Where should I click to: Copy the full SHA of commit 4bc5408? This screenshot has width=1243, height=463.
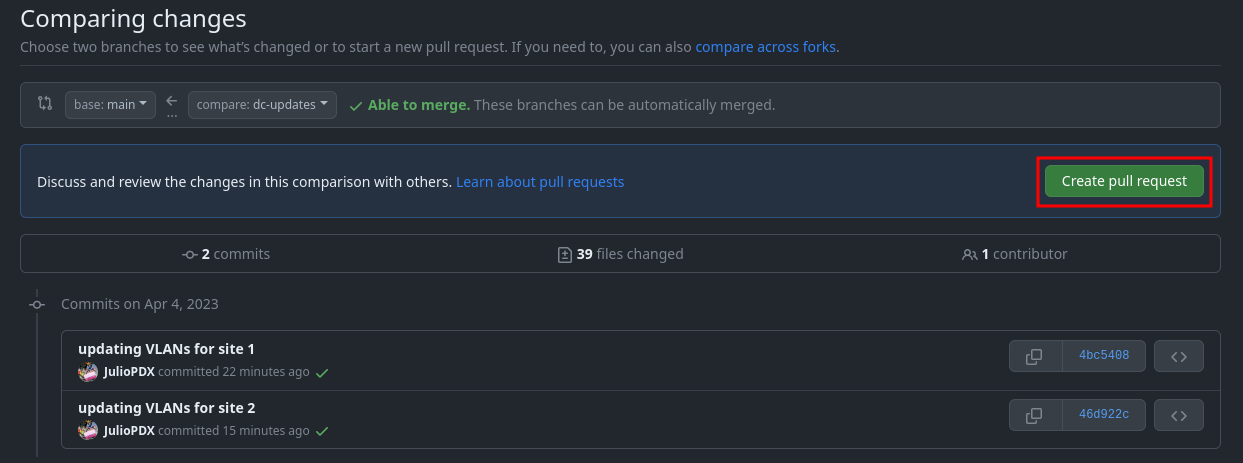(x=1035, y=356)
